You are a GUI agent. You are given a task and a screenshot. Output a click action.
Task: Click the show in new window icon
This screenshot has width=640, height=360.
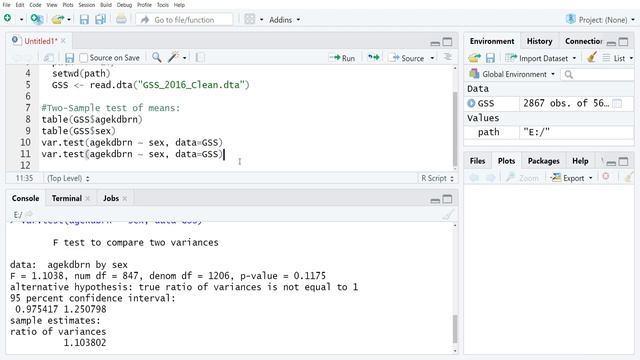click(49, 58)
